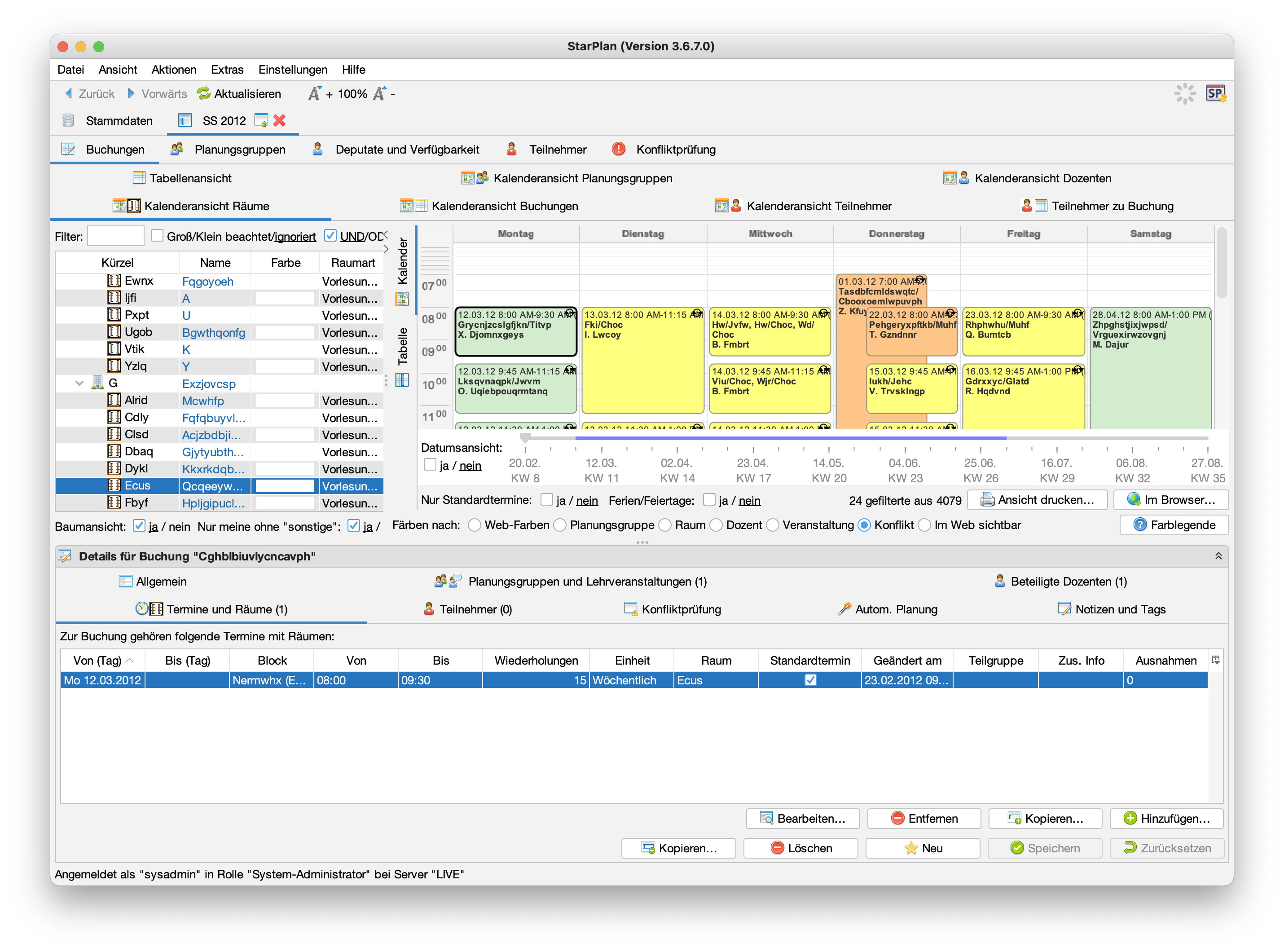The image size is (1284, 952).
Task: Open column chooser icon in Termine table
Action: click(1215, 661)
